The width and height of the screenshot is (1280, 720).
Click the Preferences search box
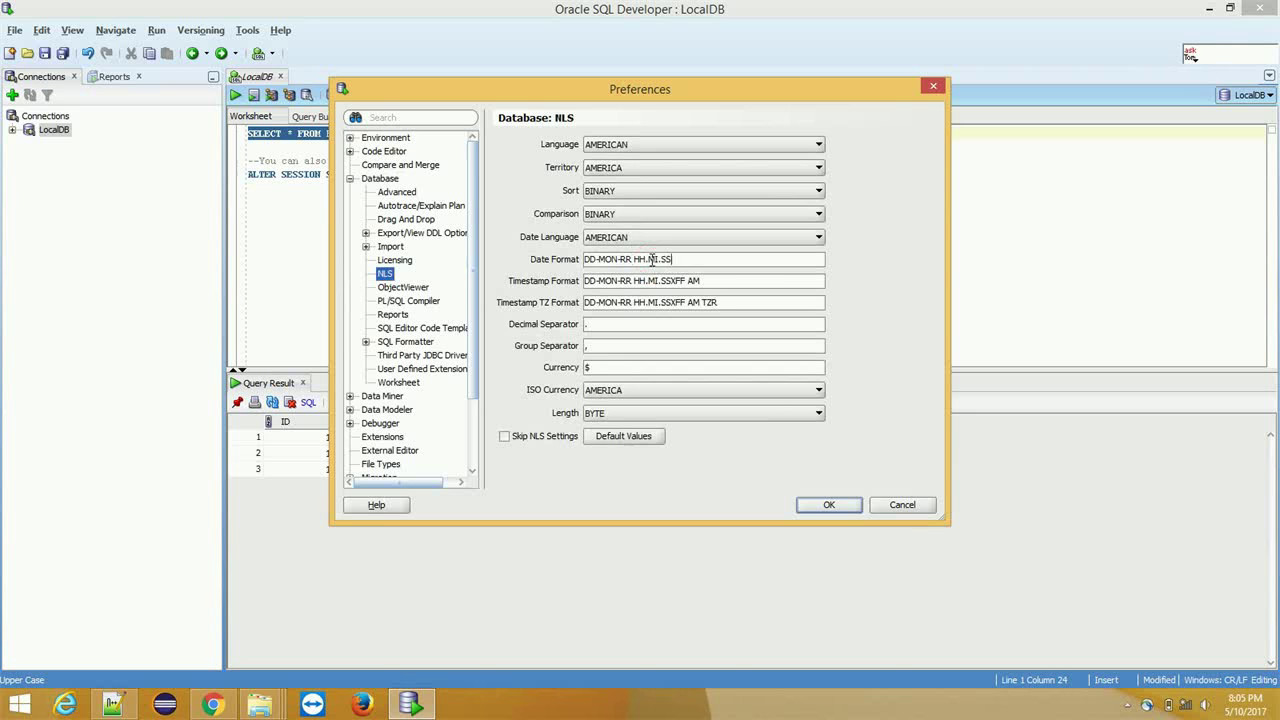[x=411, y=118]
